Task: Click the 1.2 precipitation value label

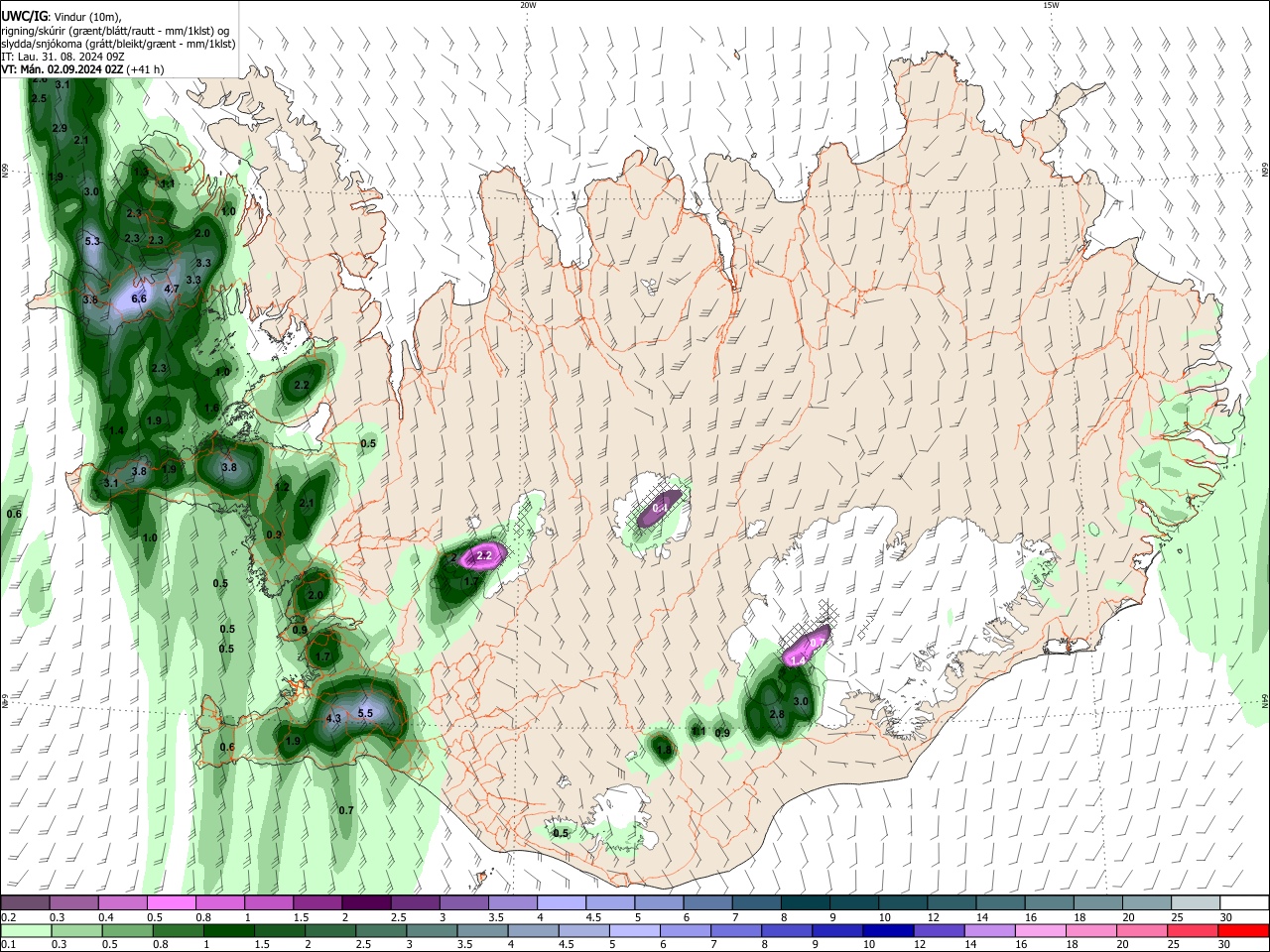Action: pos(282,488)
